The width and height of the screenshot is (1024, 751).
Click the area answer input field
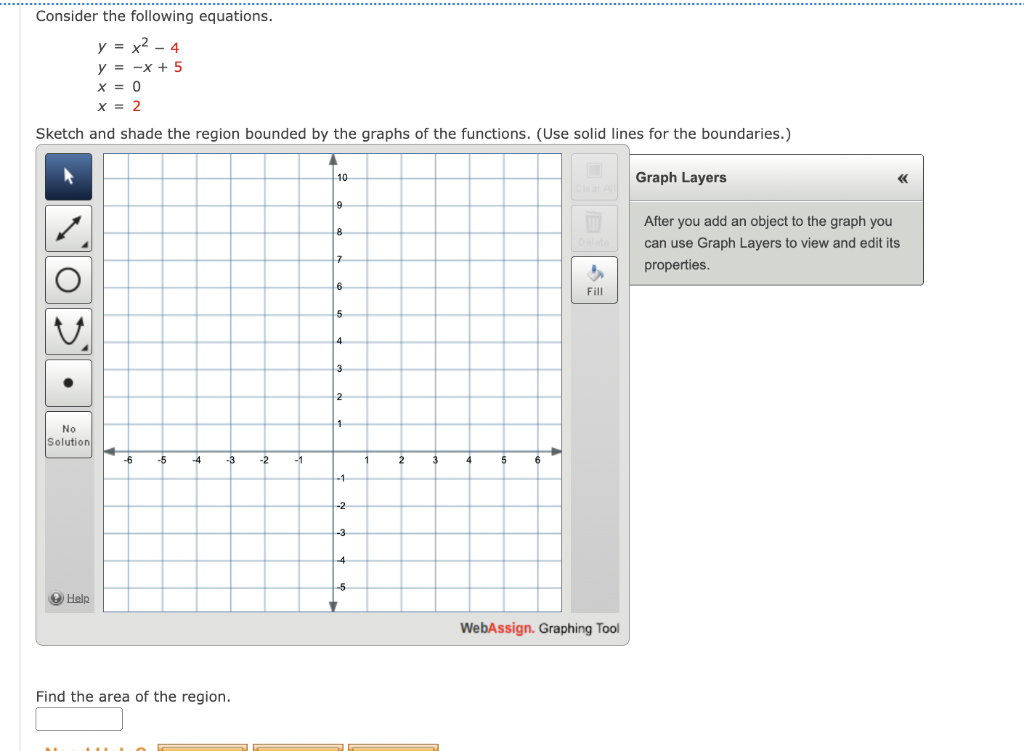pyautogui.click(x=79, y=718)
